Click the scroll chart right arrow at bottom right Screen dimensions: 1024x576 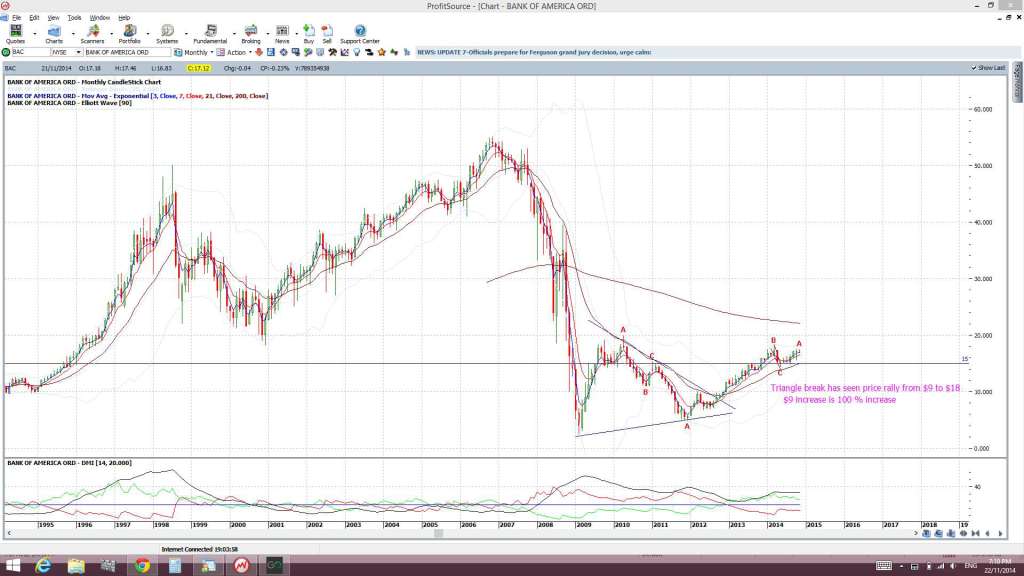click(x=1000, y=534)
